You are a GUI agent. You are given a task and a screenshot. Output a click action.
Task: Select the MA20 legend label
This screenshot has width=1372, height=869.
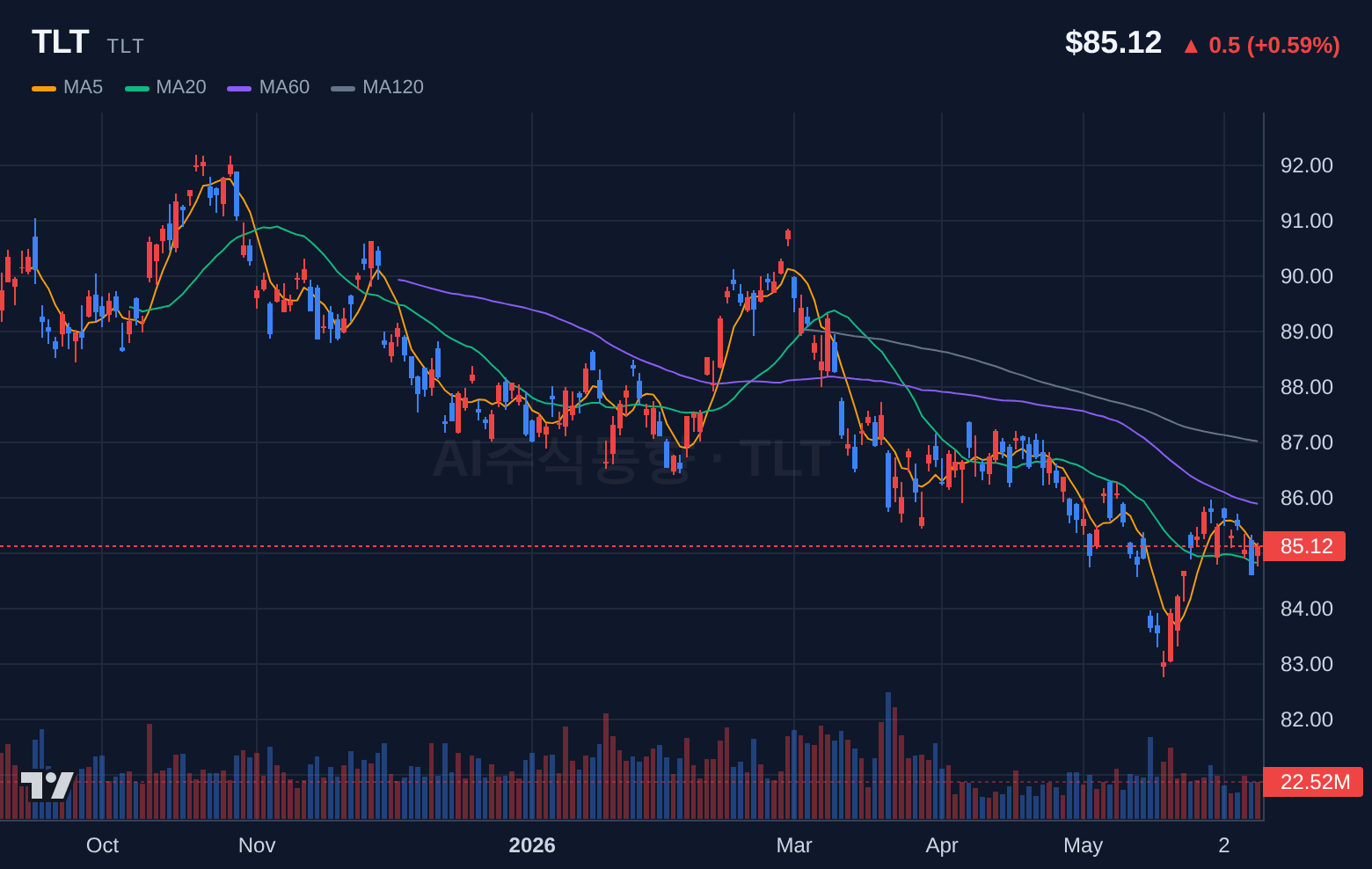tap(181, 87)
